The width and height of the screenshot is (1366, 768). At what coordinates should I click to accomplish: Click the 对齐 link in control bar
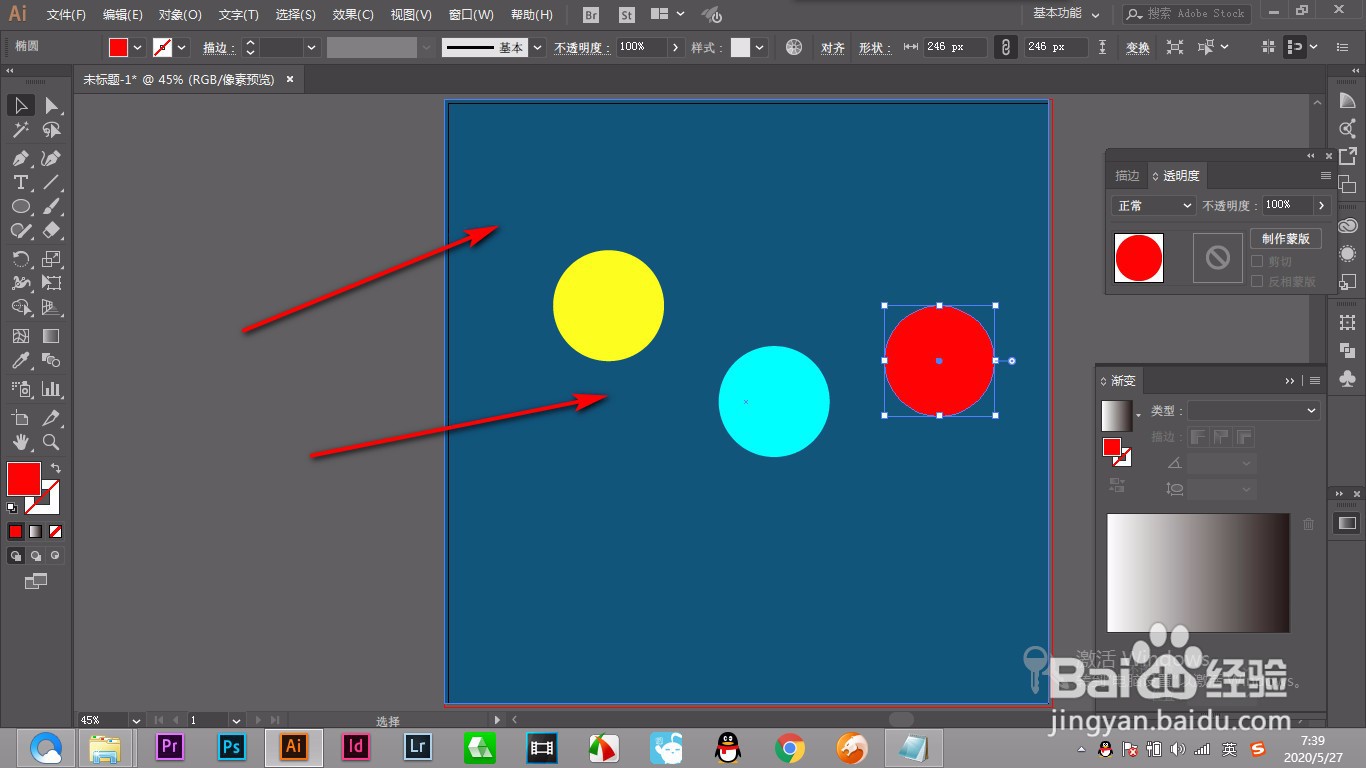click(x=833, y=47)
